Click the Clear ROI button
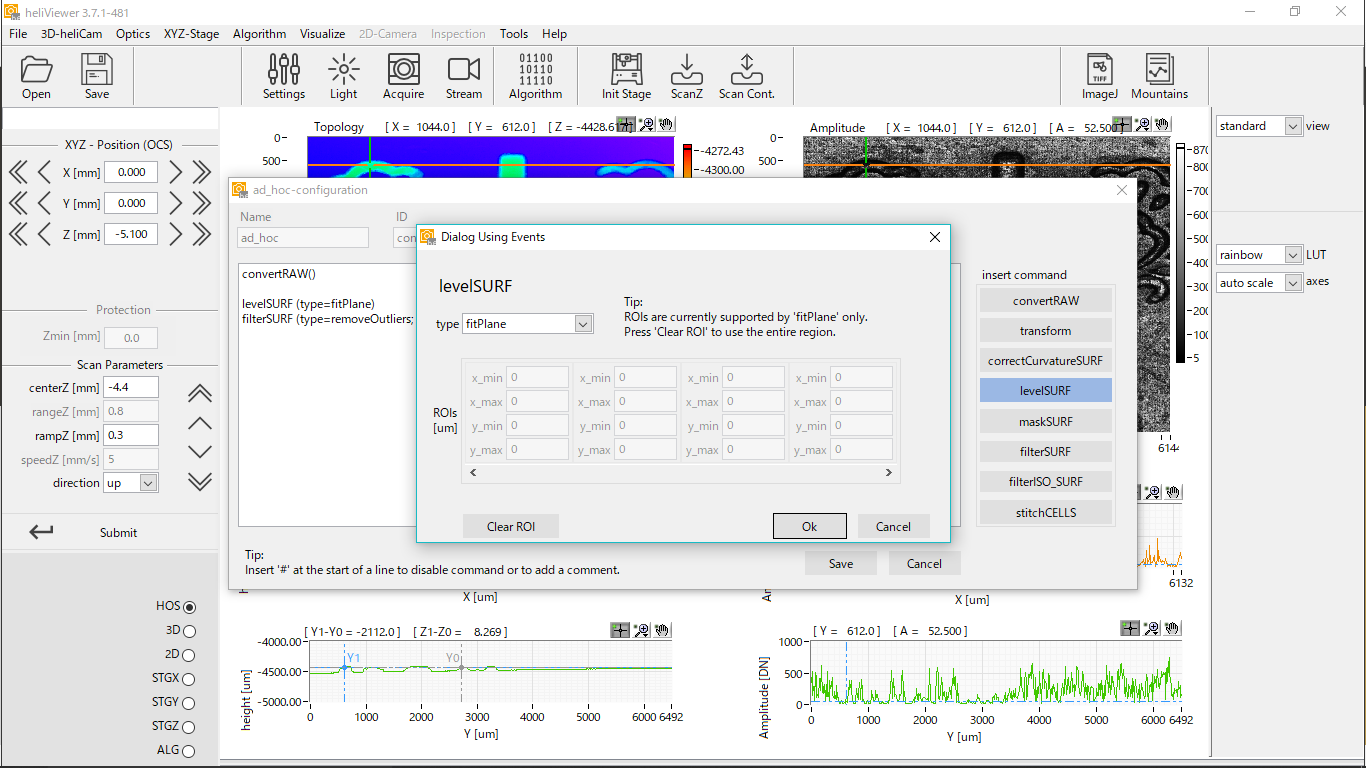Image resolution: width=1366 pixels, height=768 pixels. point(510,527)
